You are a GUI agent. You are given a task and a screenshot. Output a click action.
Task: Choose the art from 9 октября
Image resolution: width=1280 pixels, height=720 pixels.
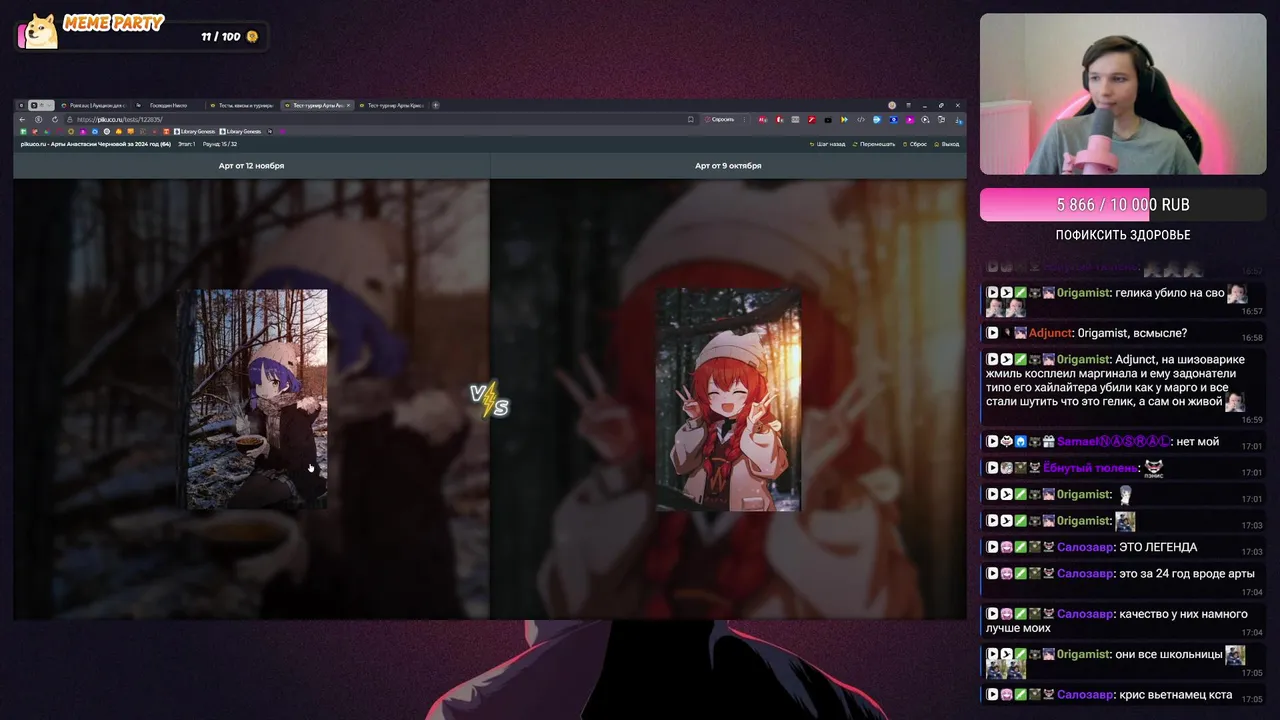coord(728,399)
